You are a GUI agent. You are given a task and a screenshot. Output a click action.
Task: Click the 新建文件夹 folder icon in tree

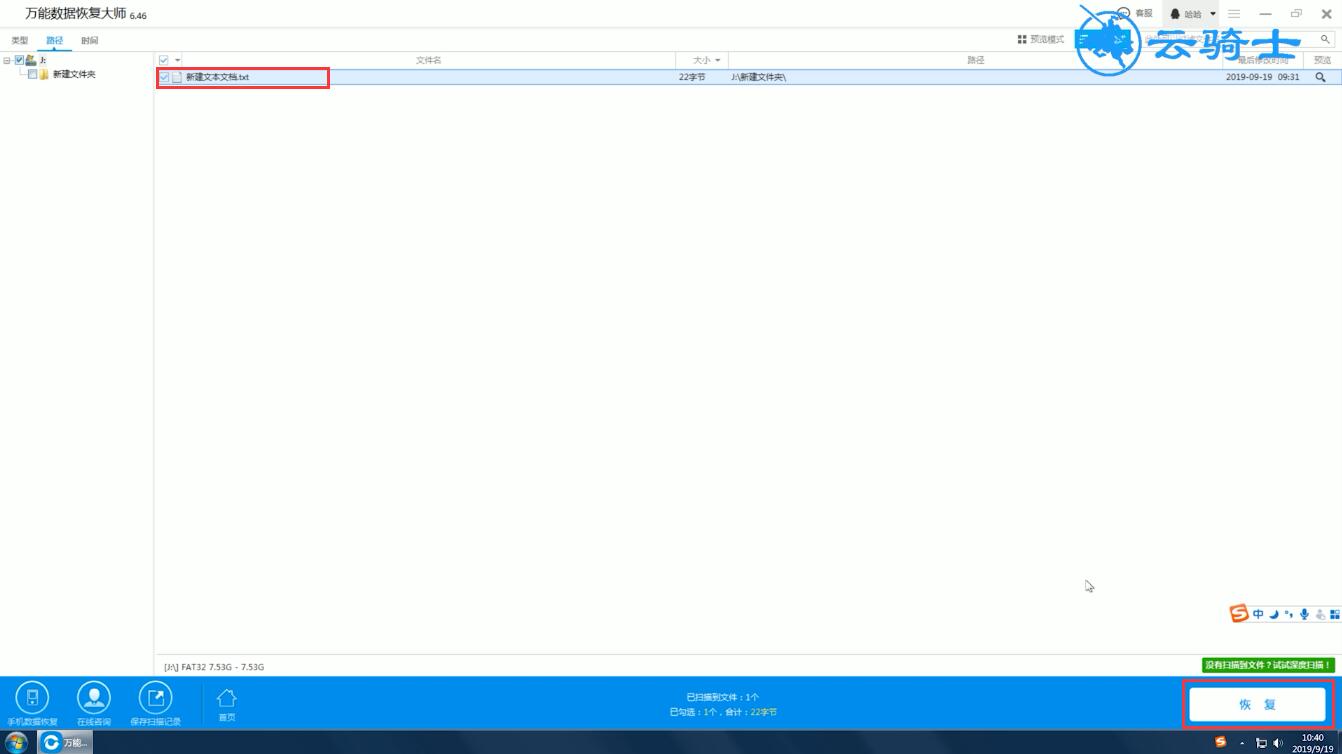coord(44,74)
